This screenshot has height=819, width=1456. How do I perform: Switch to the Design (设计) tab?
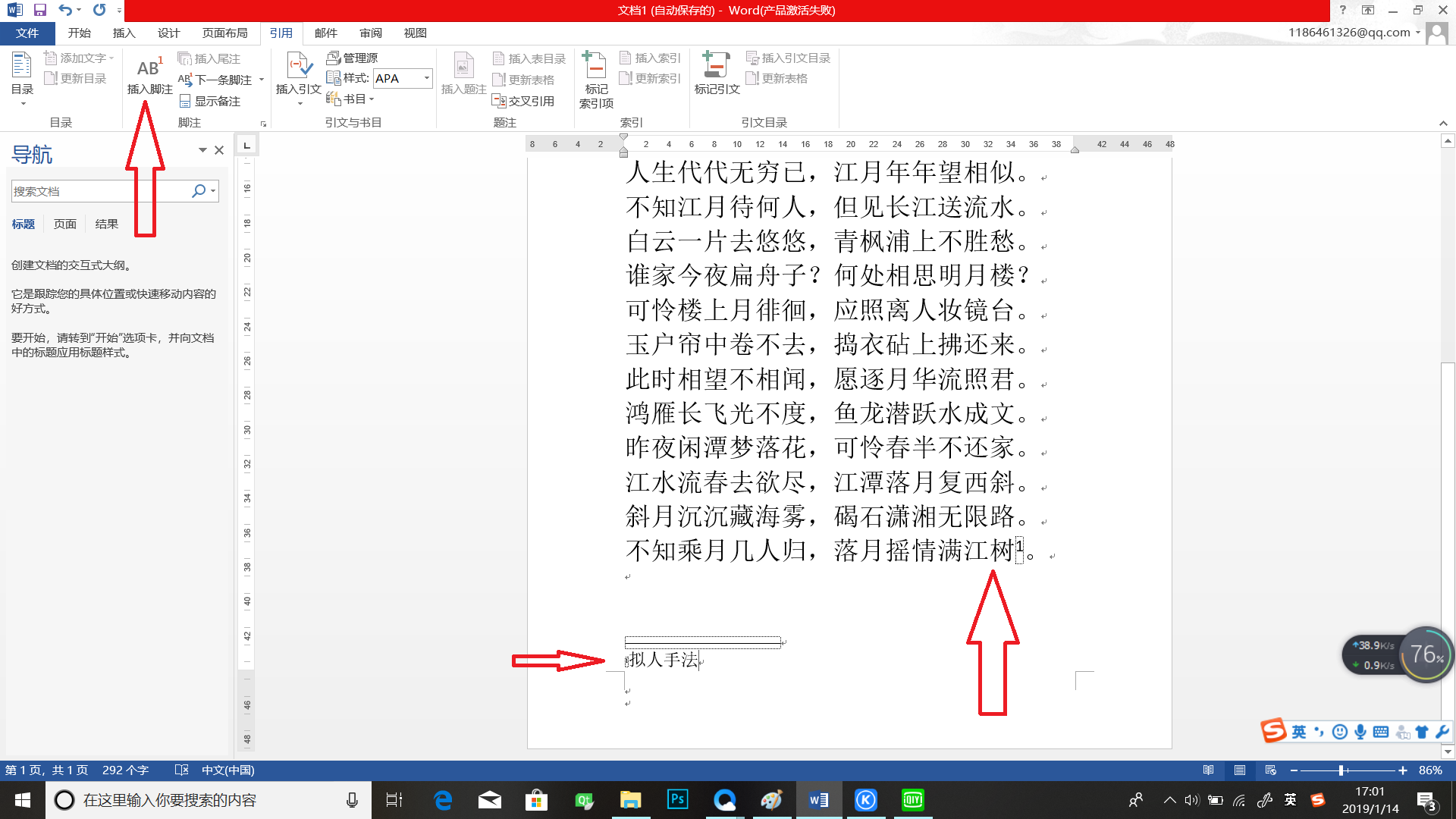coord(168,33)
